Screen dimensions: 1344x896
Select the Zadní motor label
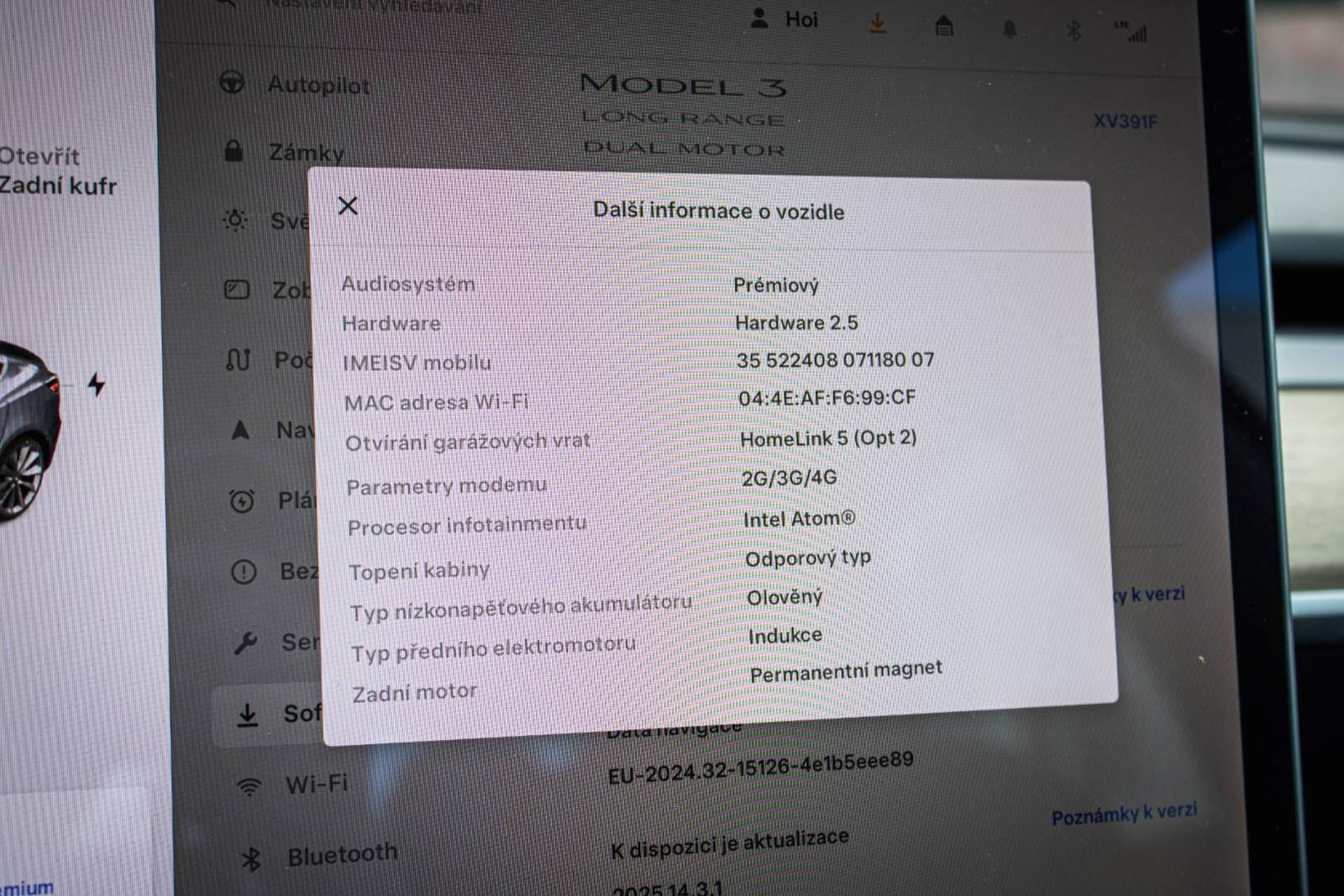(415, 693)
